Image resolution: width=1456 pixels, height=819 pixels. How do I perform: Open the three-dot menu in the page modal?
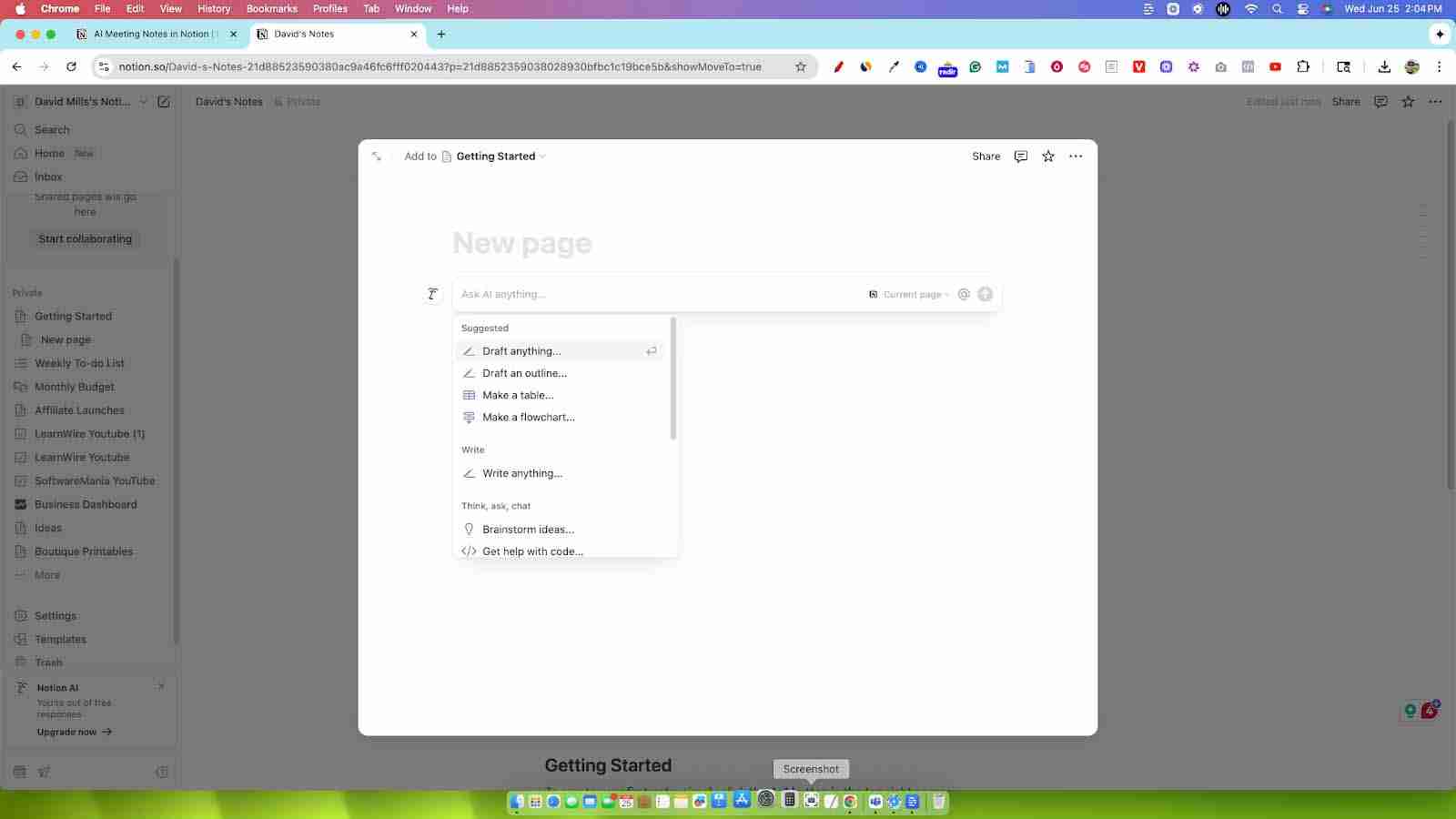click(x=1076, y=157)
